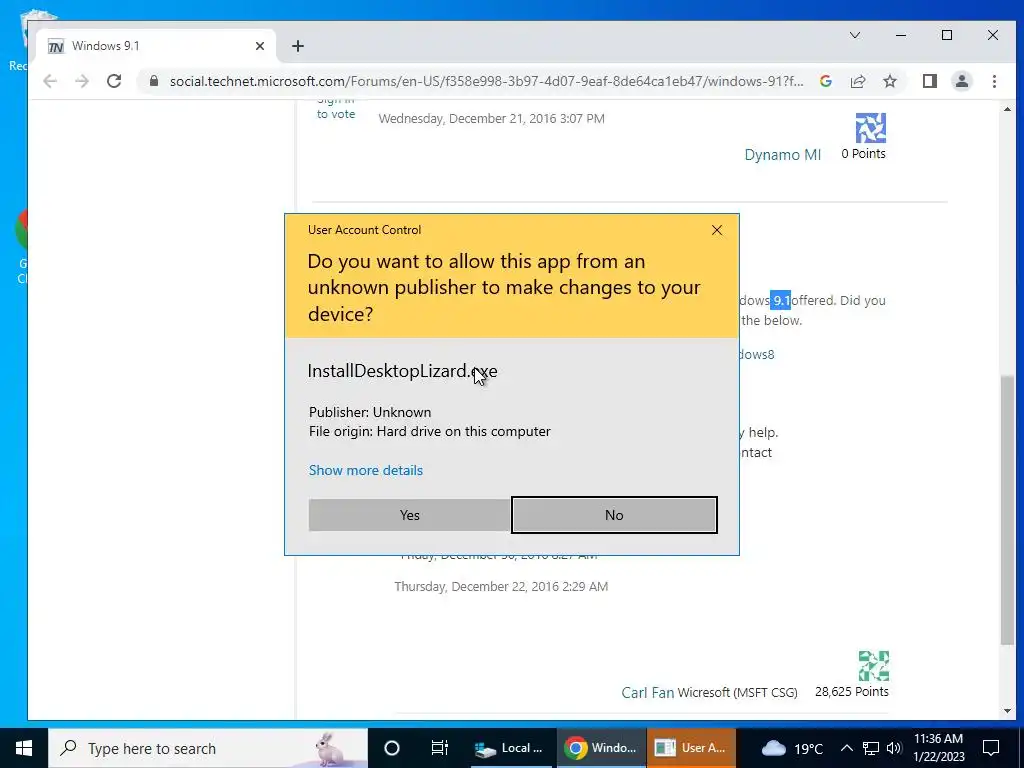Screen dimensions: 1024x768
Task: Open Cortana circle icon
Action: coord(391,748)
